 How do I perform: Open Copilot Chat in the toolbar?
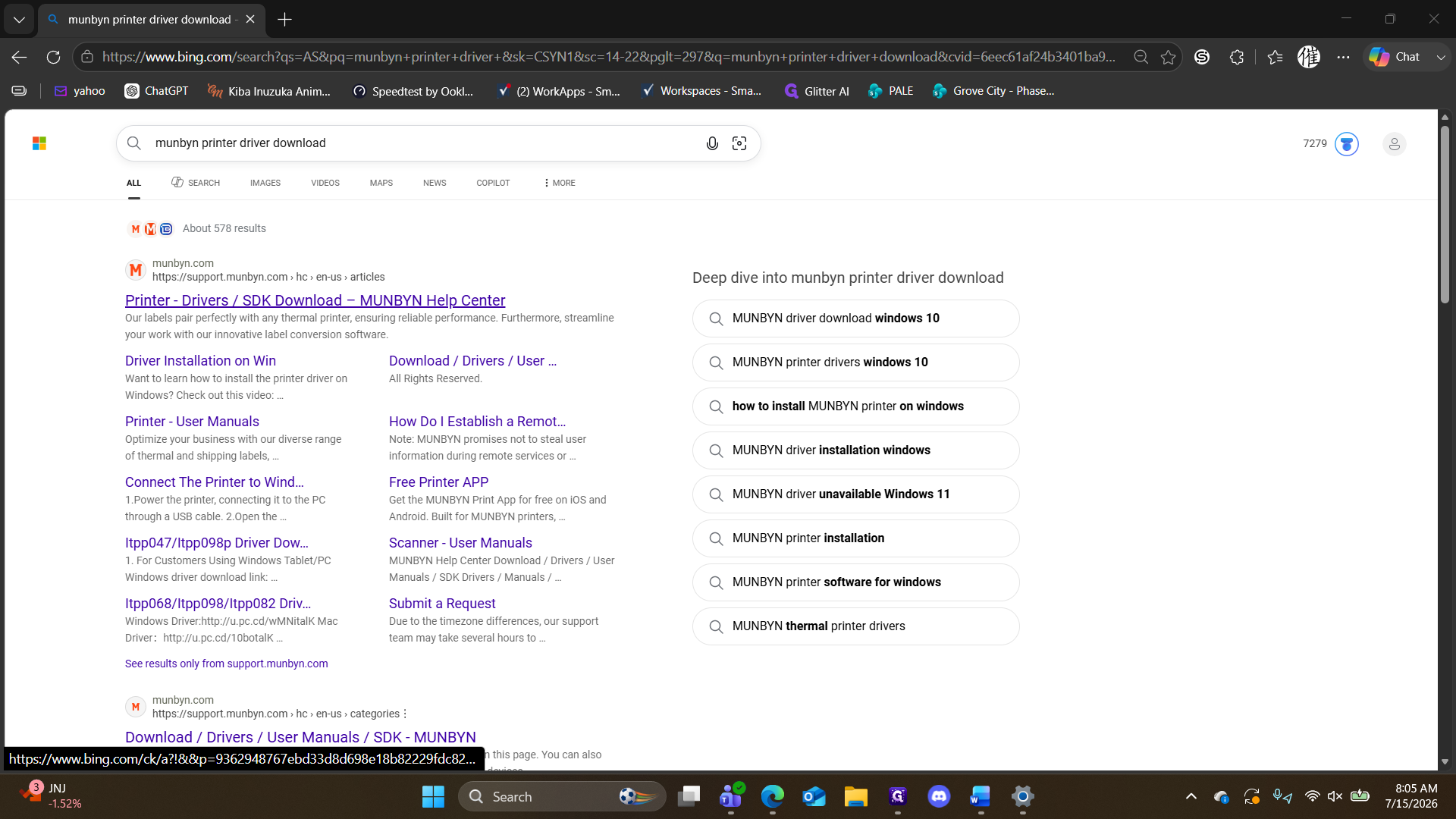click(x=1394, y=57)
